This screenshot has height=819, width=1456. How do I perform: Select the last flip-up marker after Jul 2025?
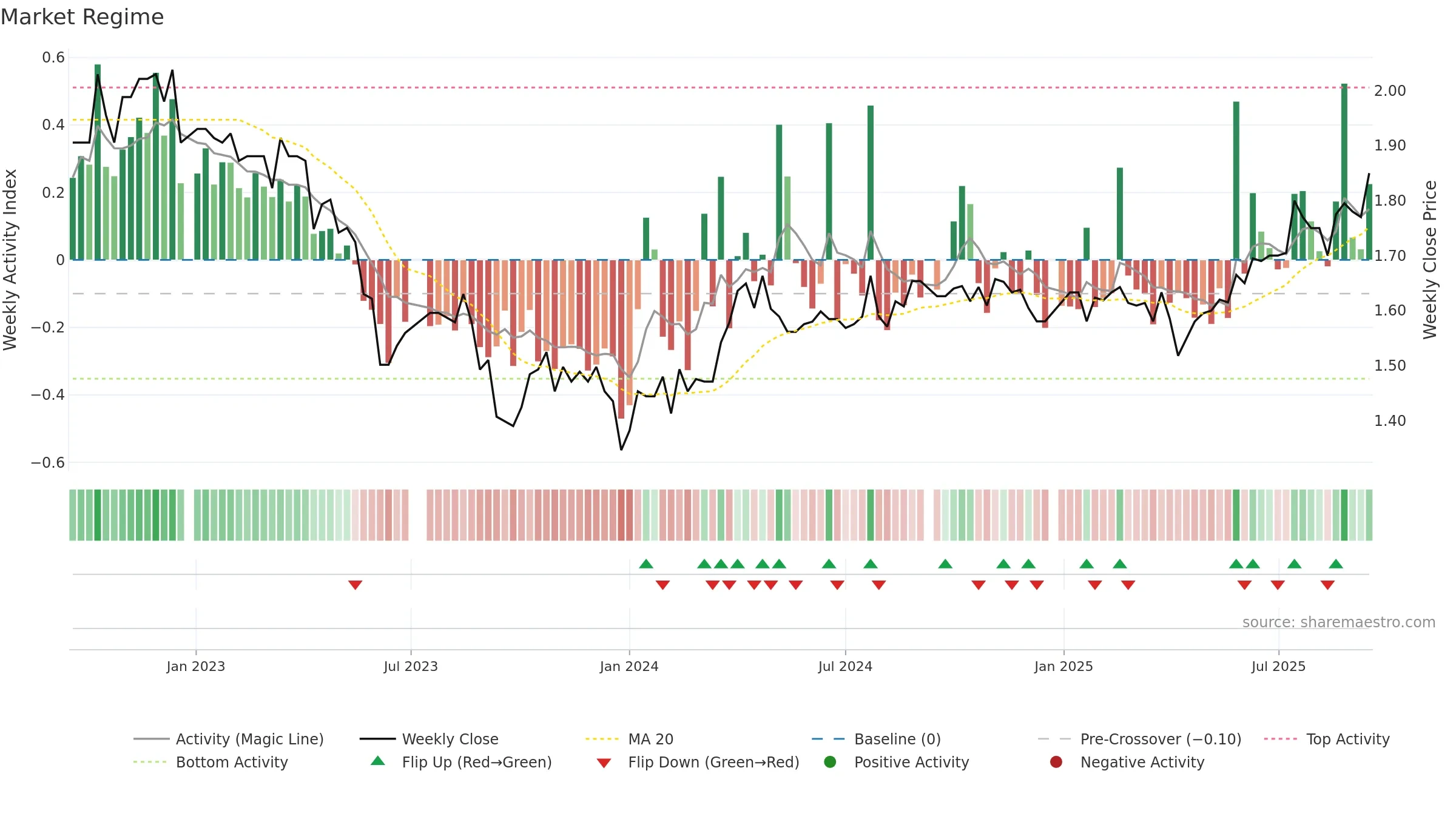(1336, 564)
